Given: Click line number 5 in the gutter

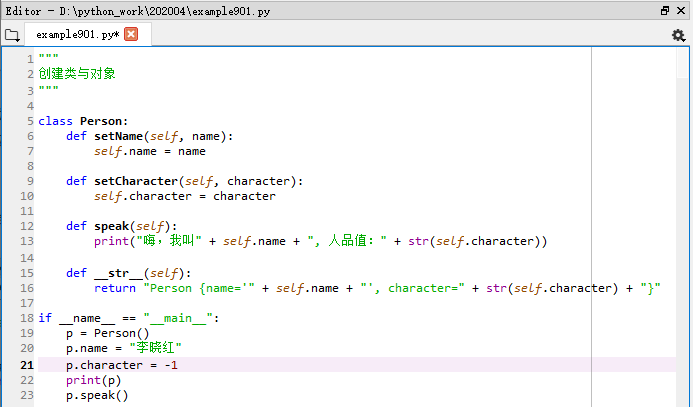Looking at the screenshot, I should (30, 121).
